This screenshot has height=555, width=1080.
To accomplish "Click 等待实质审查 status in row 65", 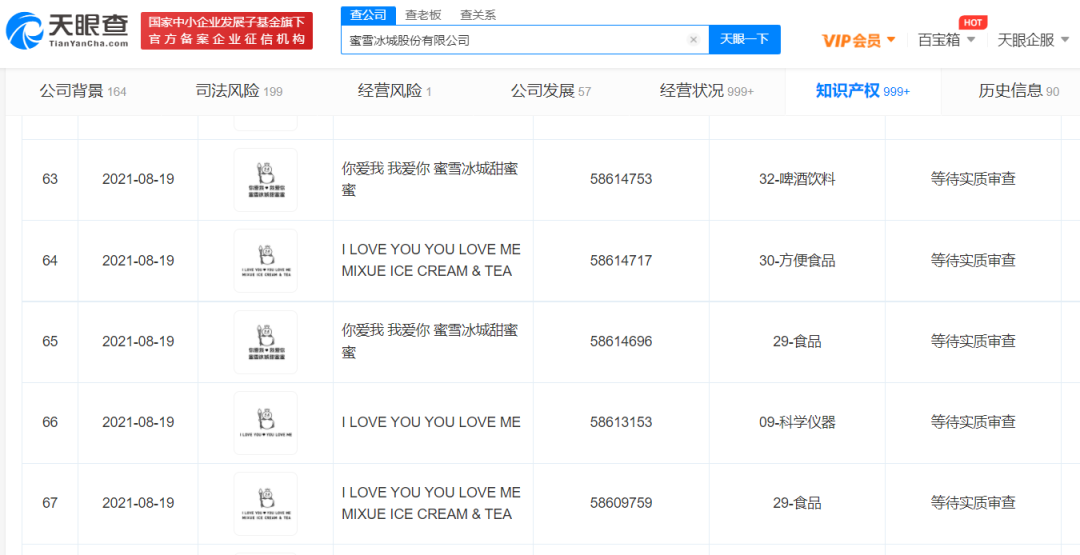I will (x=973, y=342).
